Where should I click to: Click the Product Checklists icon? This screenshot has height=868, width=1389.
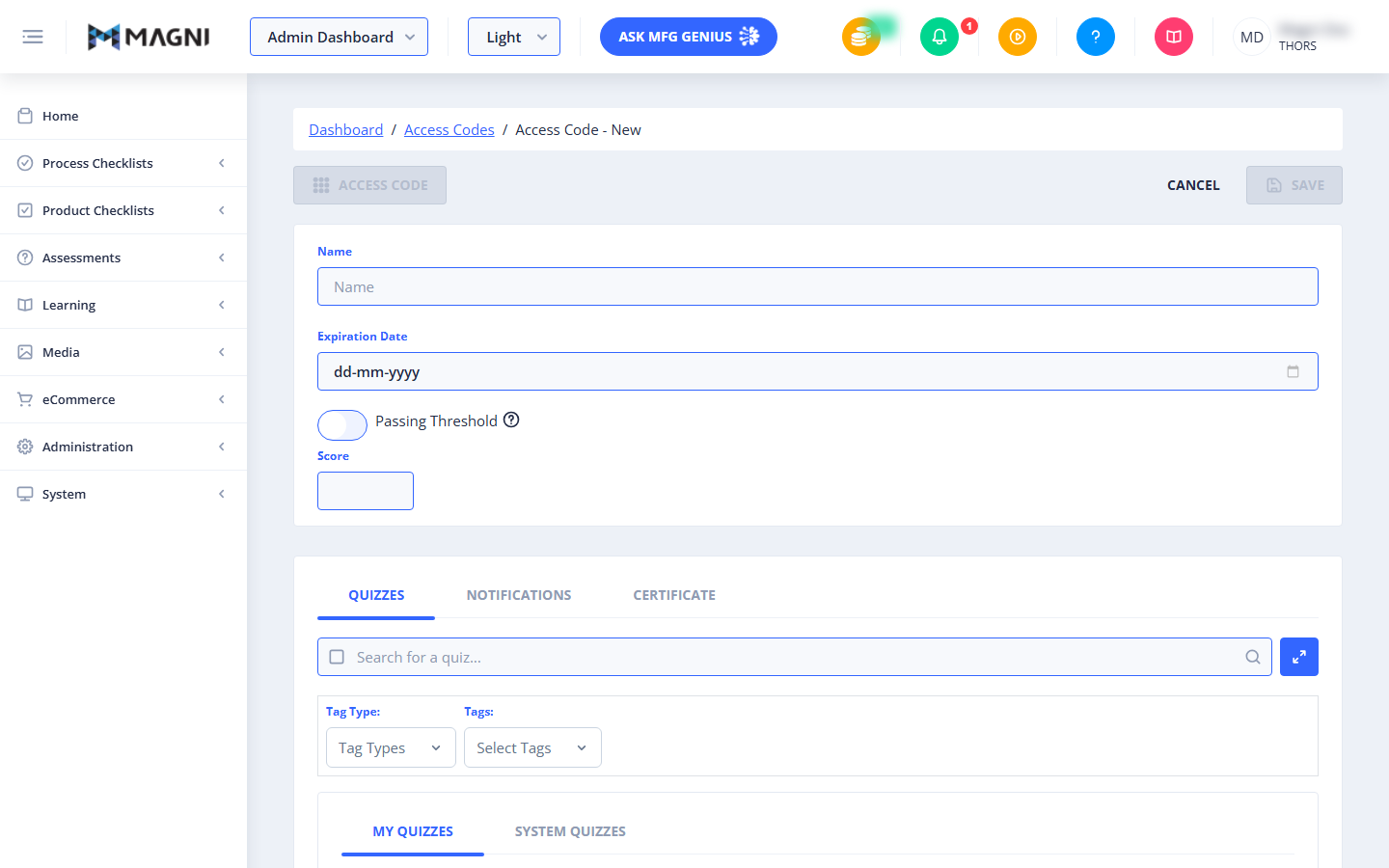point(25,210)
